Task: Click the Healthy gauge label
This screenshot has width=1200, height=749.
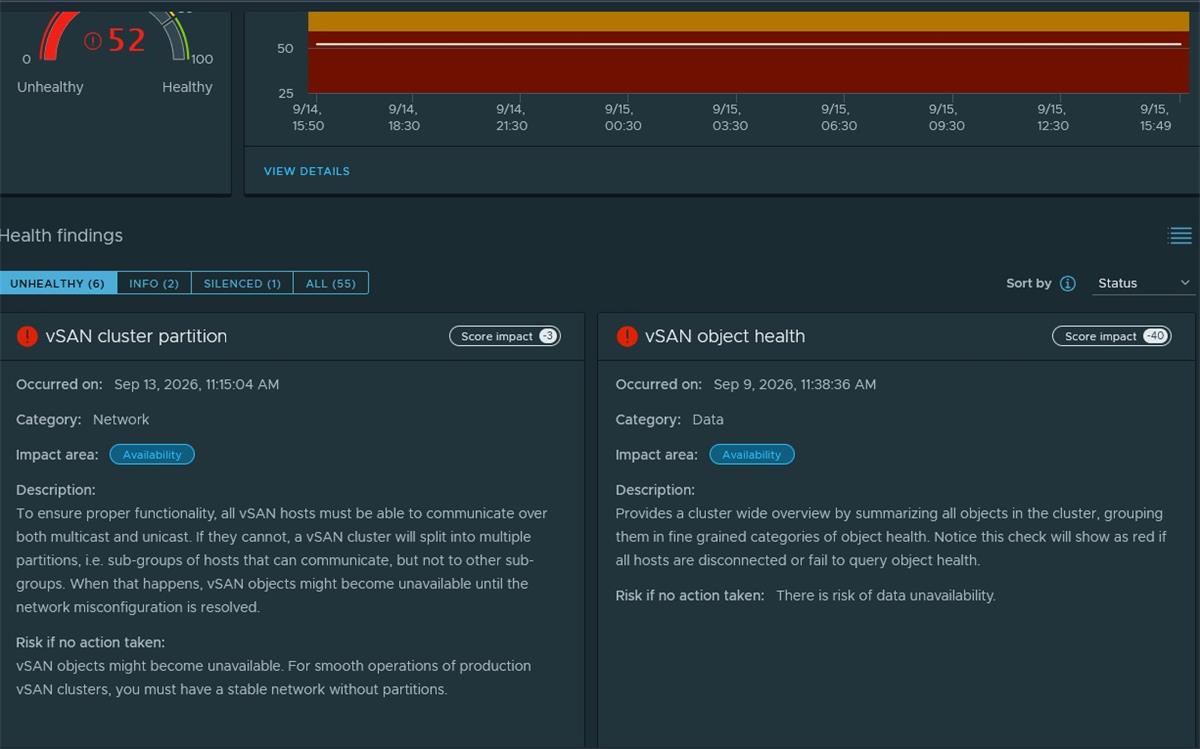Action: 187,87
